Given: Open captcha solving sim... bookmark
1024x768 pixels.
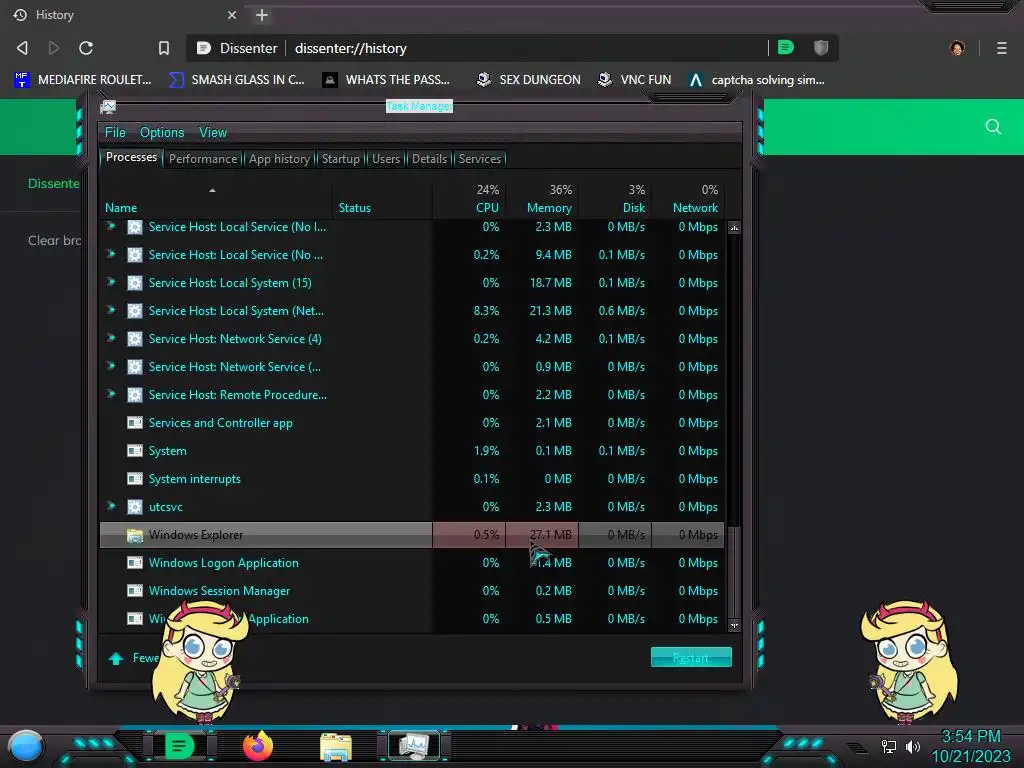Looking at the screenshot, I should pyautogui.click(x=757, y=80).
